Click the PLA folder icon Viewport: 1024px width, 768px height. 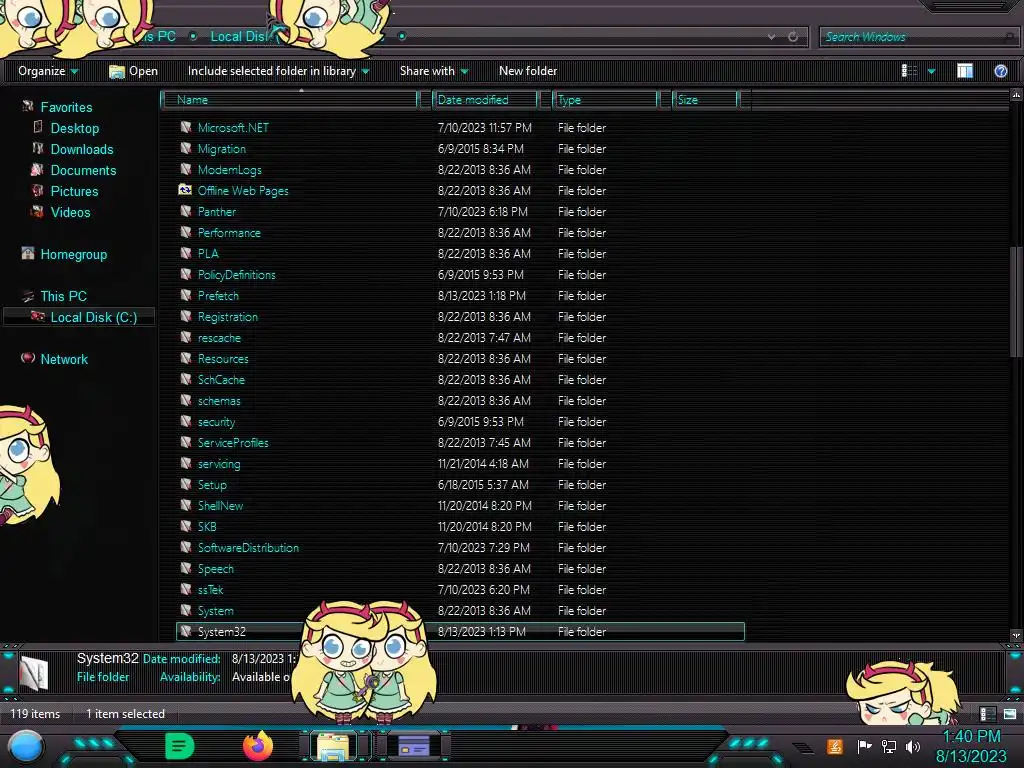coord(186,253)
